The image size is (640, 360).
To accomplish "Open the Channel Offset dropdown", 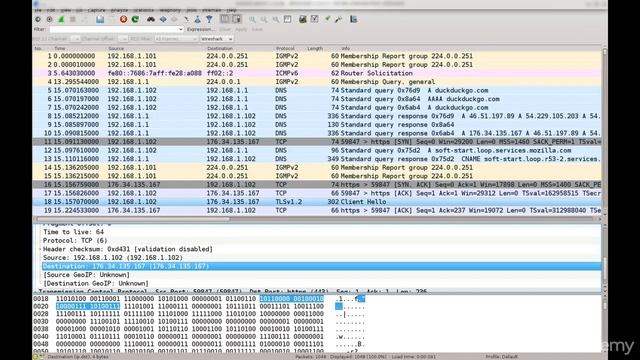I will click(123, 39).
